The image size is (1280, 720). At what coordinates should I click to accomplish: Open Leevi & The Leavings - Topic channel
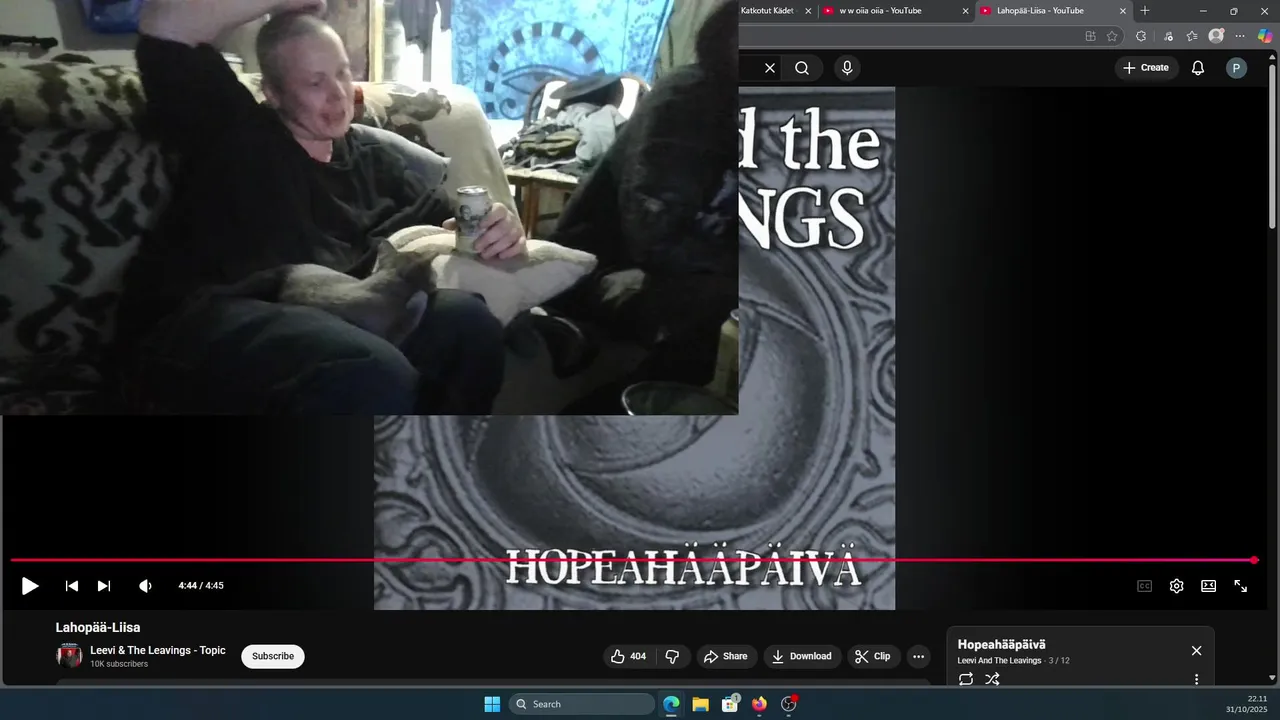(x=158, y=650)
